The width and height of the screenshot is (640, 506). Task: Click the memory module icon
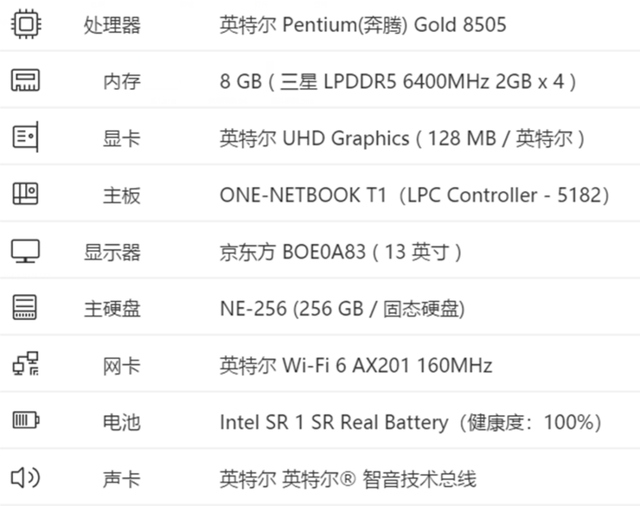(x=25, y=80)
